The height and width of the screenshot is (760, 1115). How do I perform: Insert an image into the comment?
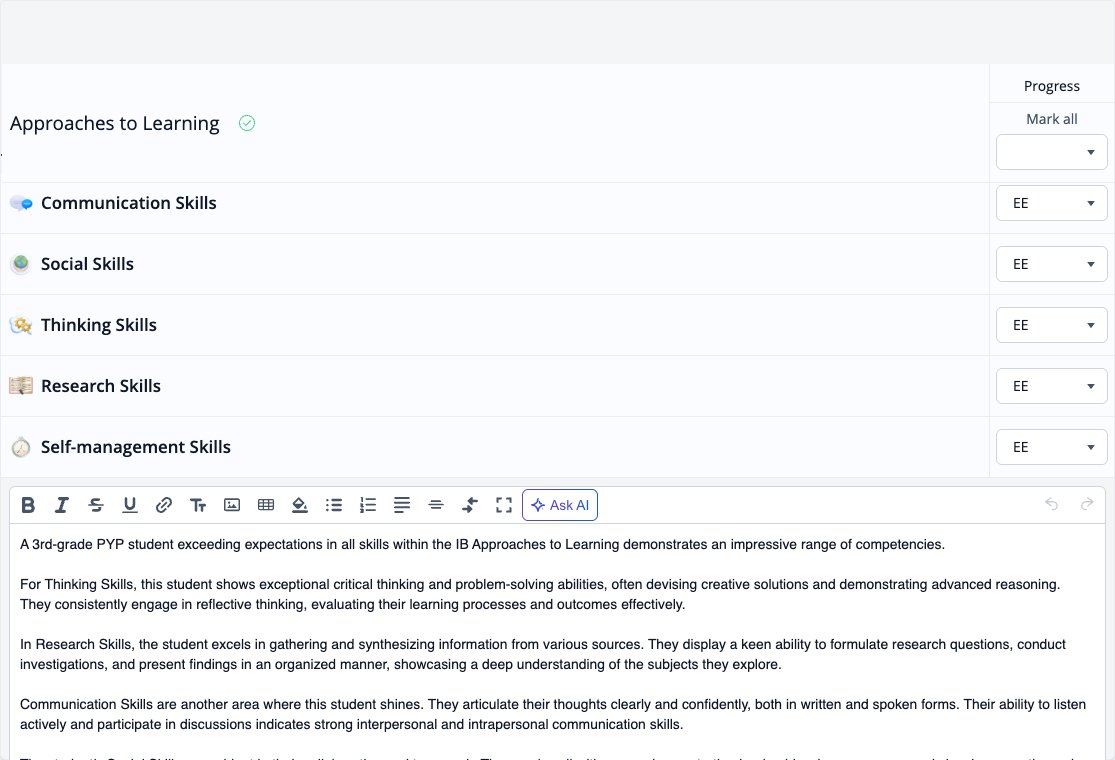click(x=232, y=505)
